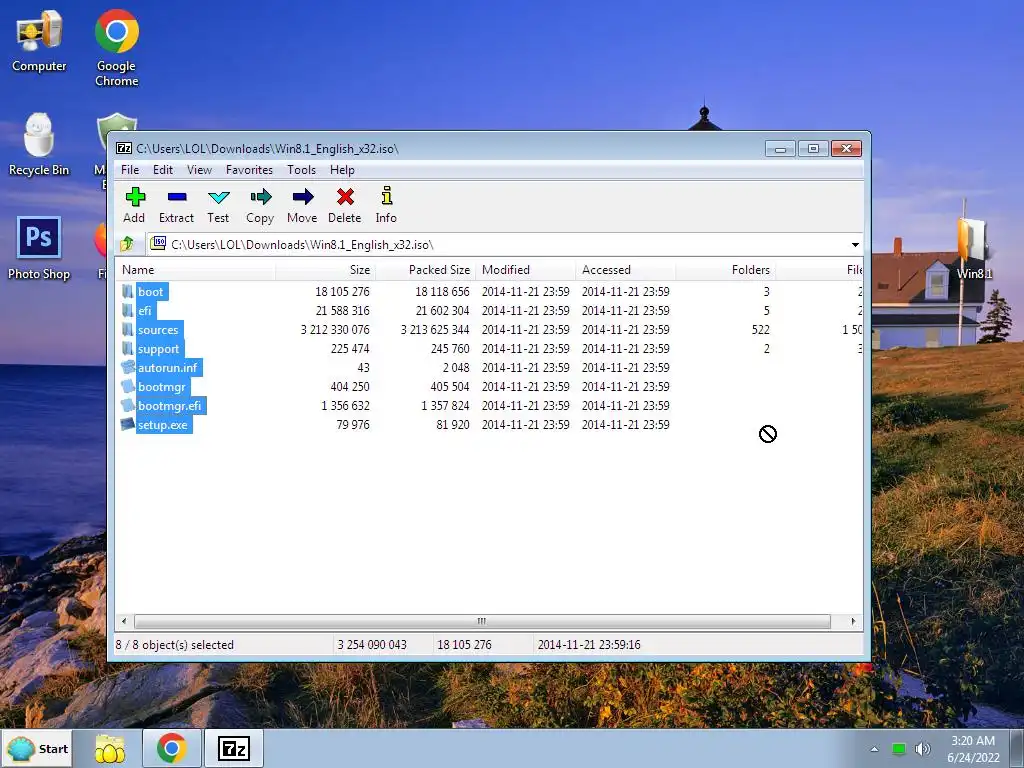Select the autorun.inf file icon
The height and width of the screenshot is (768, 1024).
coord(128,367)
